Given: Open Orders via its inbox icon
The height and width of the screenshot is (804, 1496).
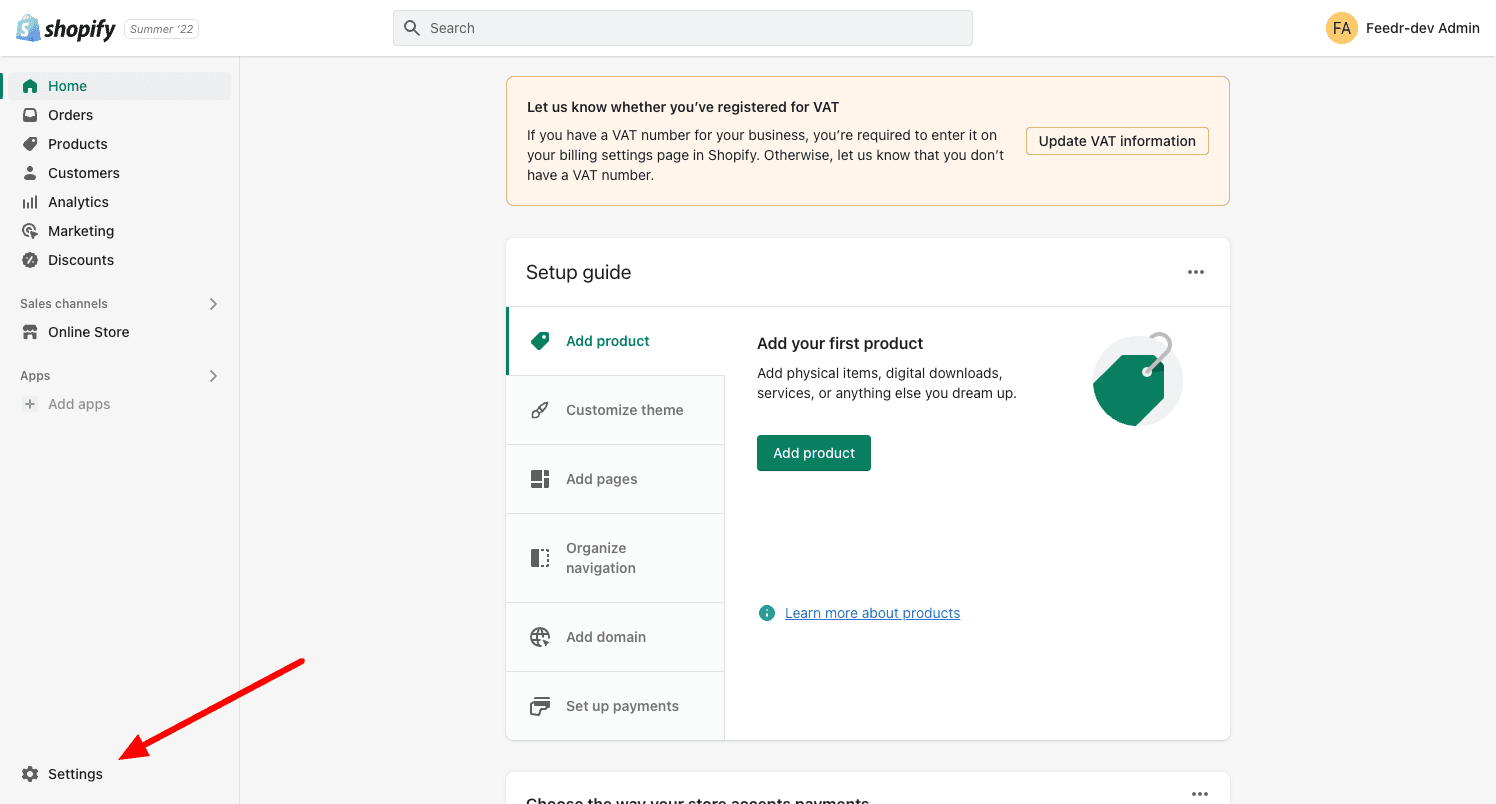Looking at the screenshot, I should coord(30,115).
